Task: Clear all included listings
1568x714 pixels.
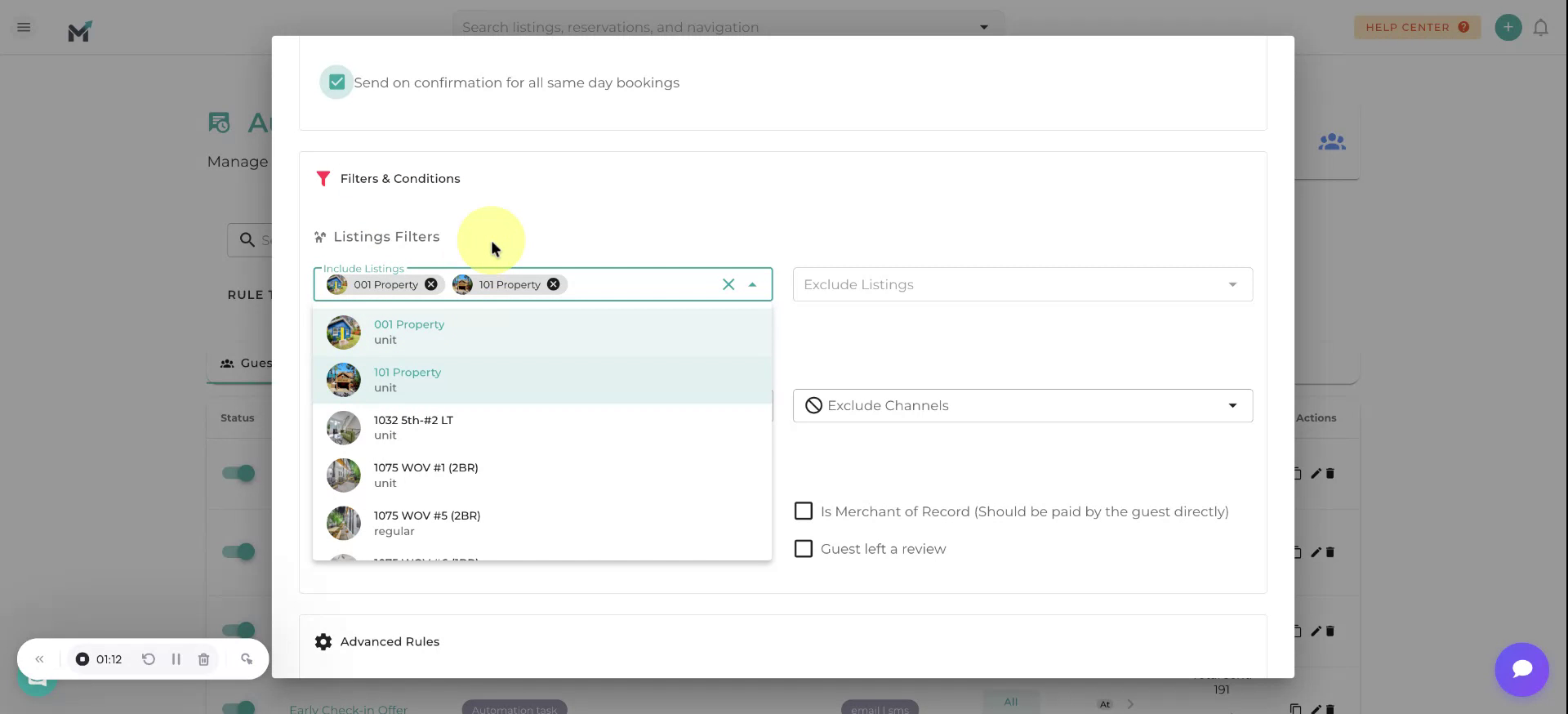Action: pos(728,284)
